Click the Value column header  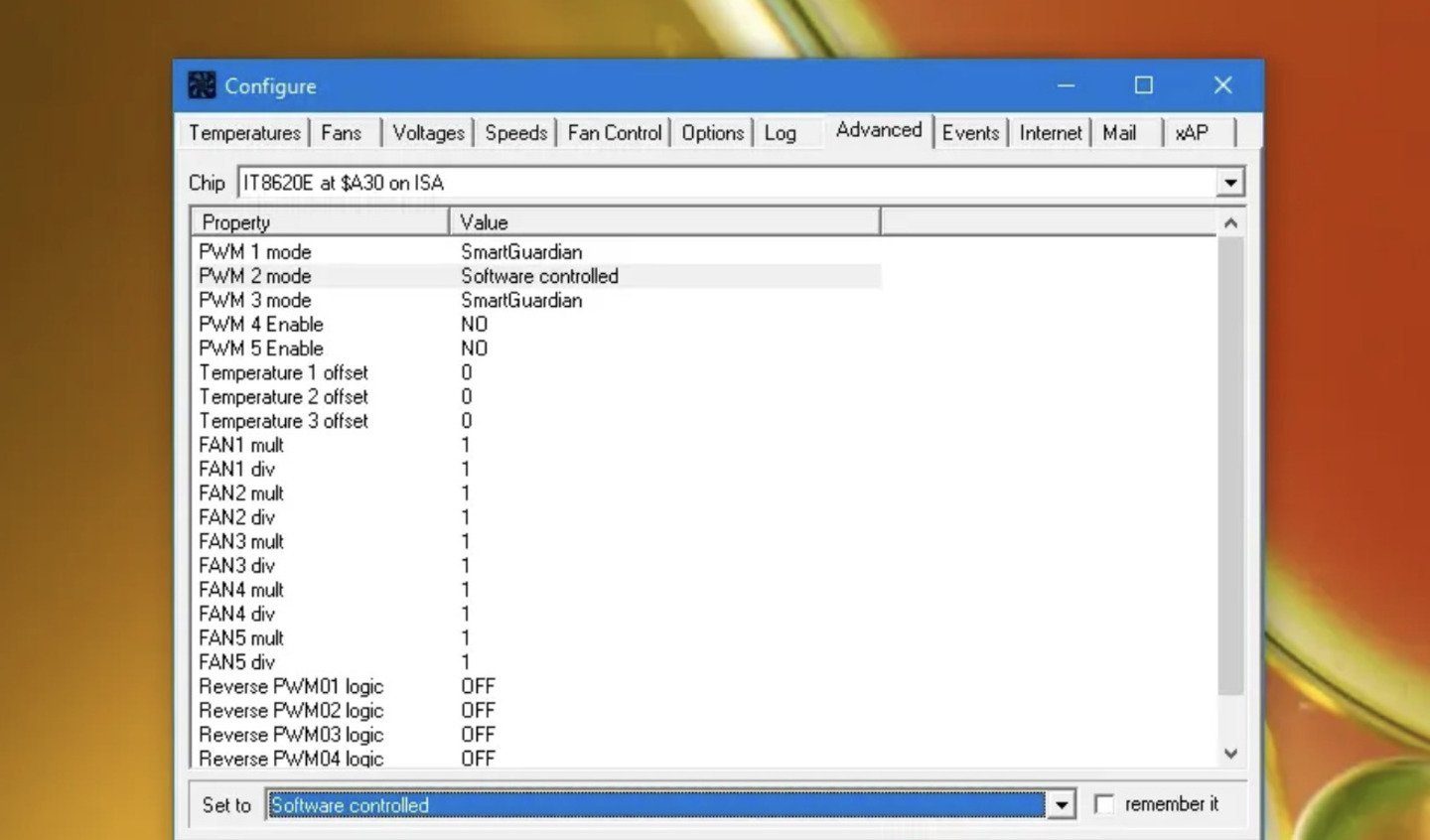(664, 222)
